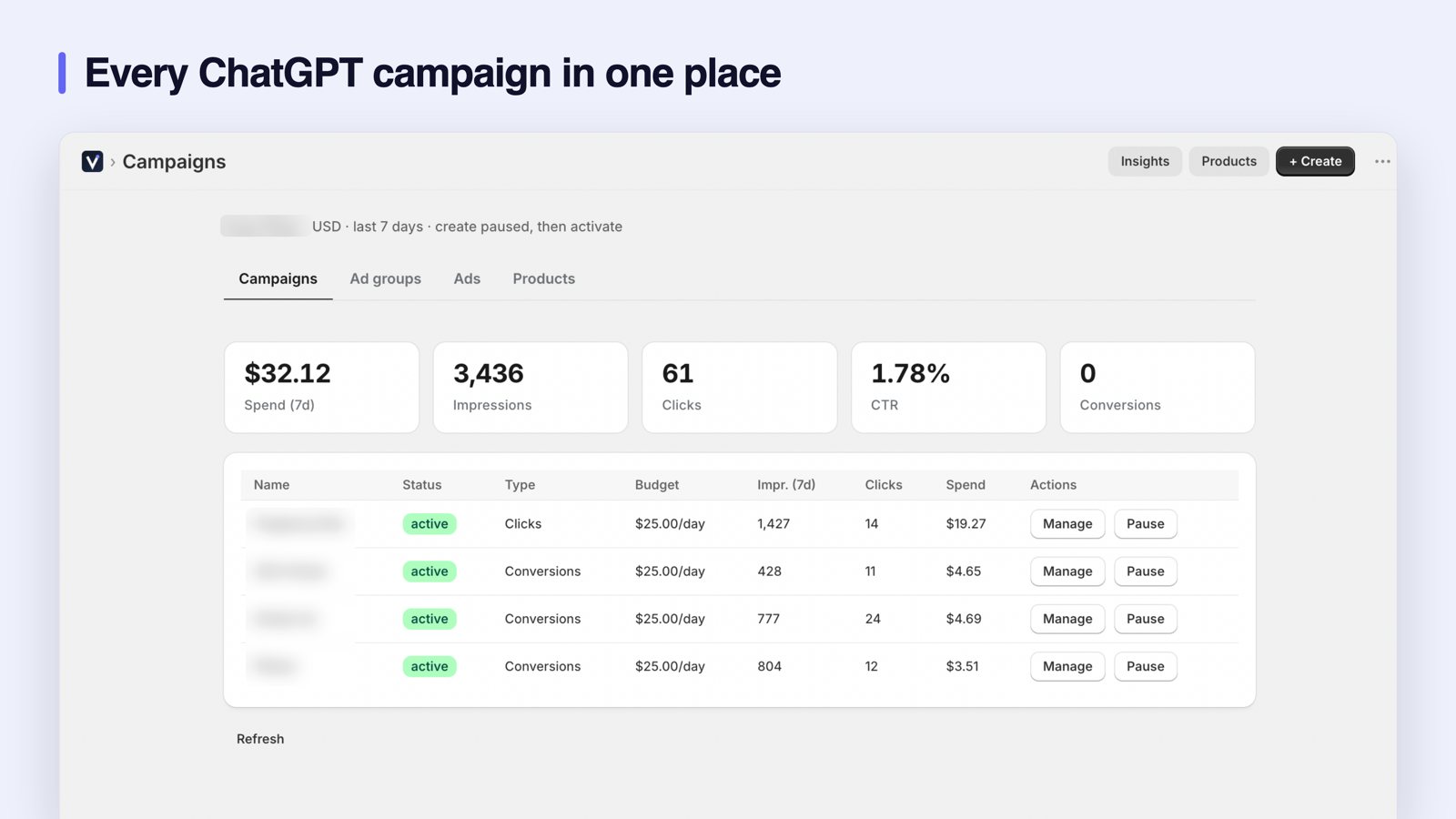Image resolution: width=1456 pixels, height=819 pixels.
Task: Click the $4.65 spend cell
Action: (x=963, y=571)
